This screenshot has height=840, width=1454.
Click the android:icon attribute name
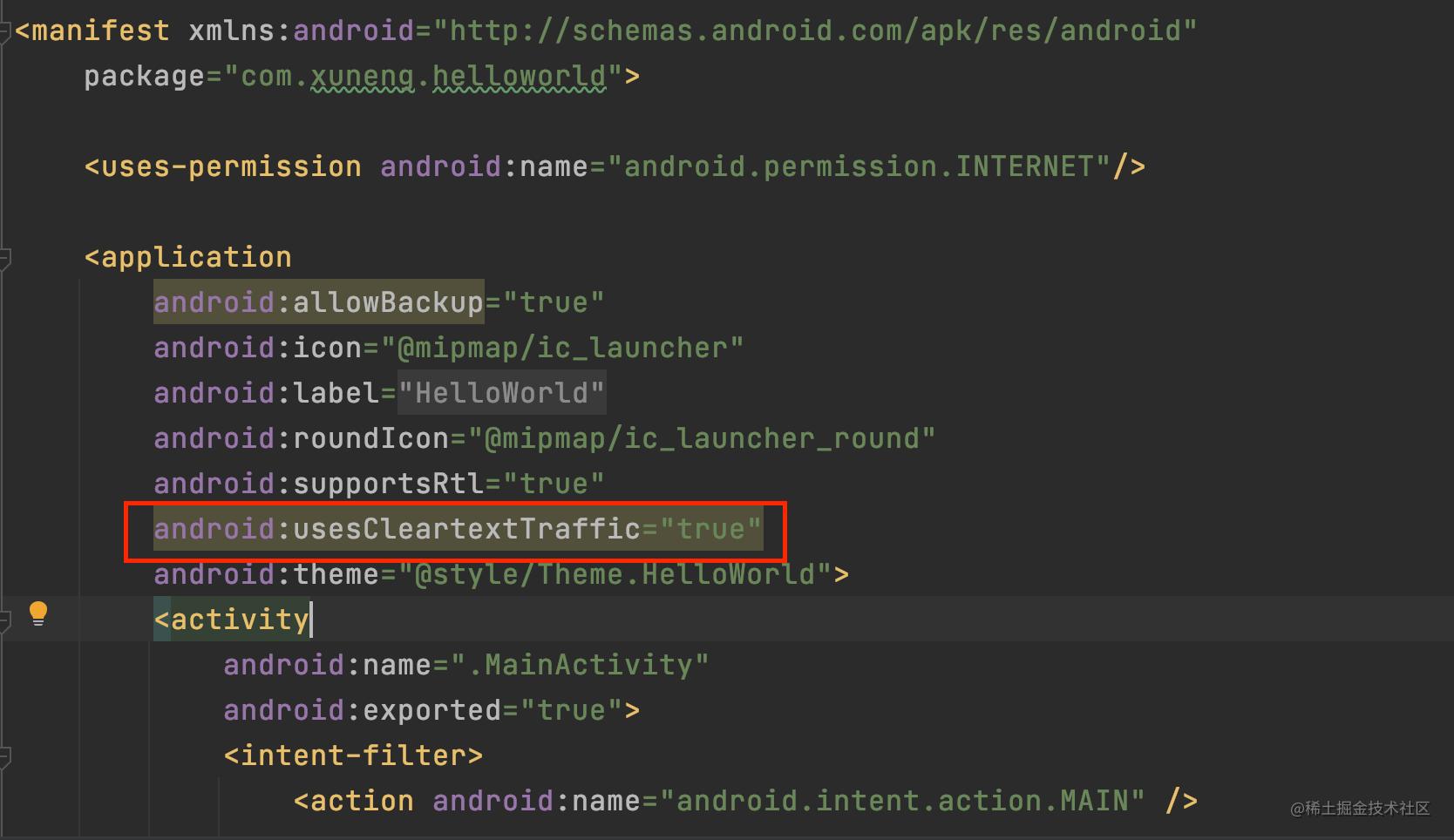click(257, 348)
